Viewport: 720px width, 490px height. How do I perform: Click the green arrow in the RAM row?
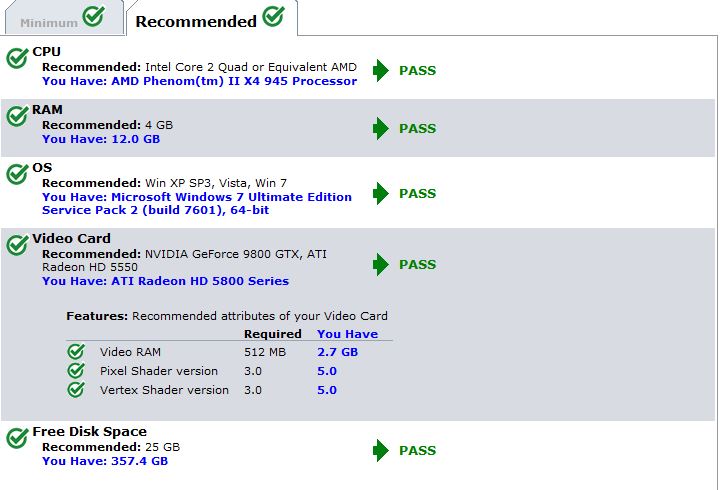click(x=381, y=129)
